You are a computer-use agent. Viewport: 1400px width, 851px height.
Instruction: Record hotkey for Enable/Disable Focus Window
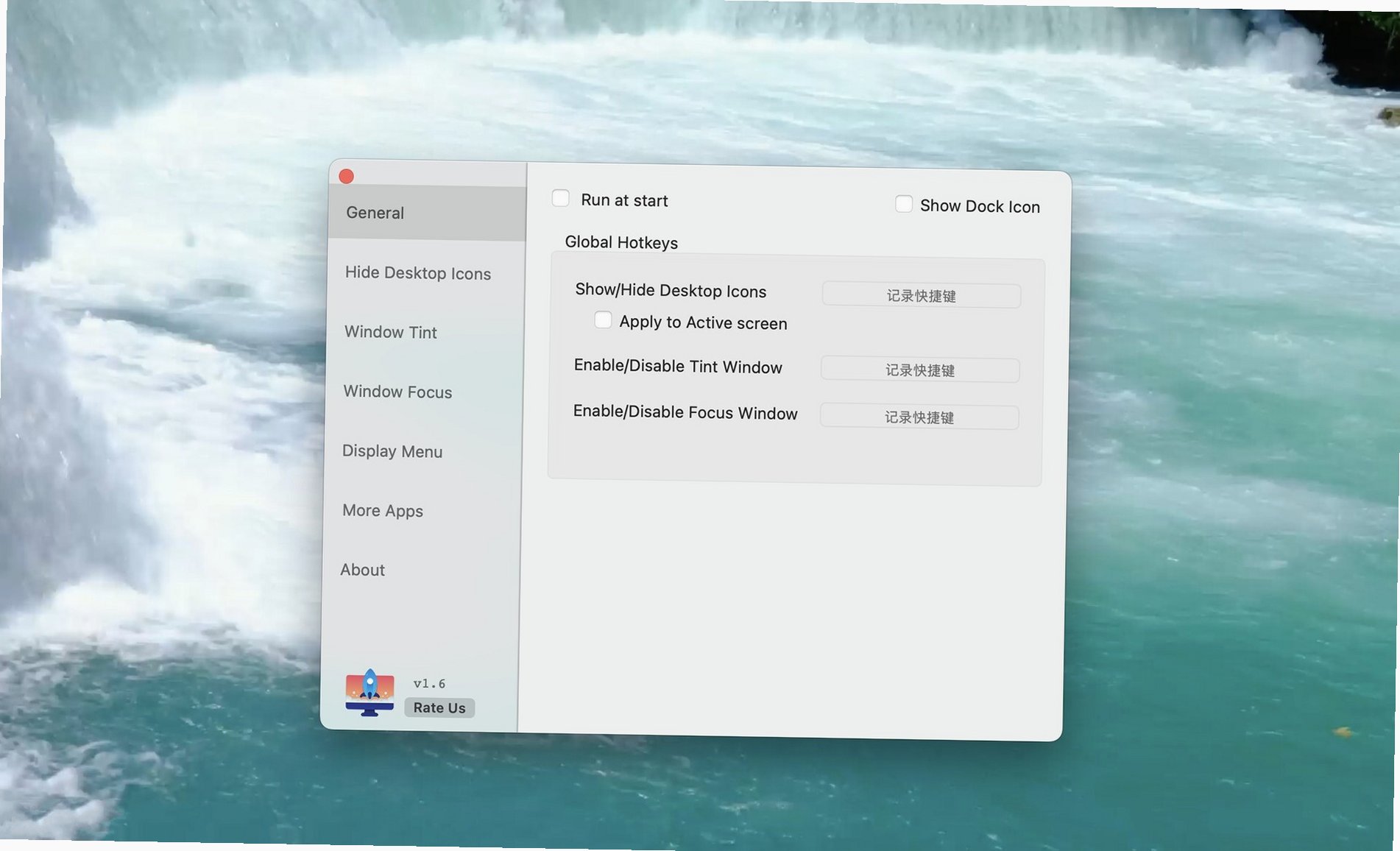coord(919,417)
